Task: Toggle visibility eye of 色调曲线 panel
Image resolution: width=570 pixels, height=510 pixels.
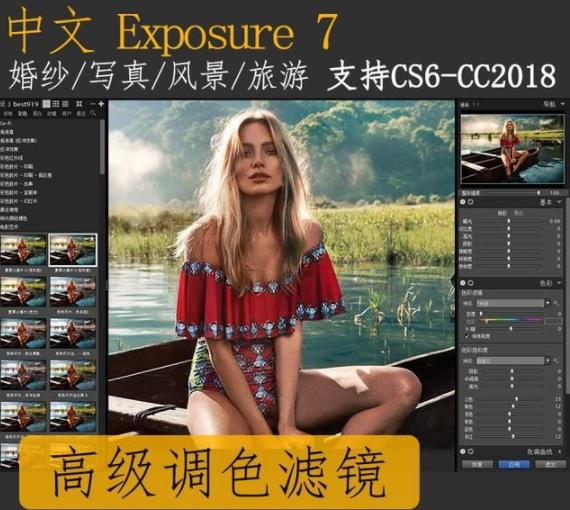Action: (463, 451)
